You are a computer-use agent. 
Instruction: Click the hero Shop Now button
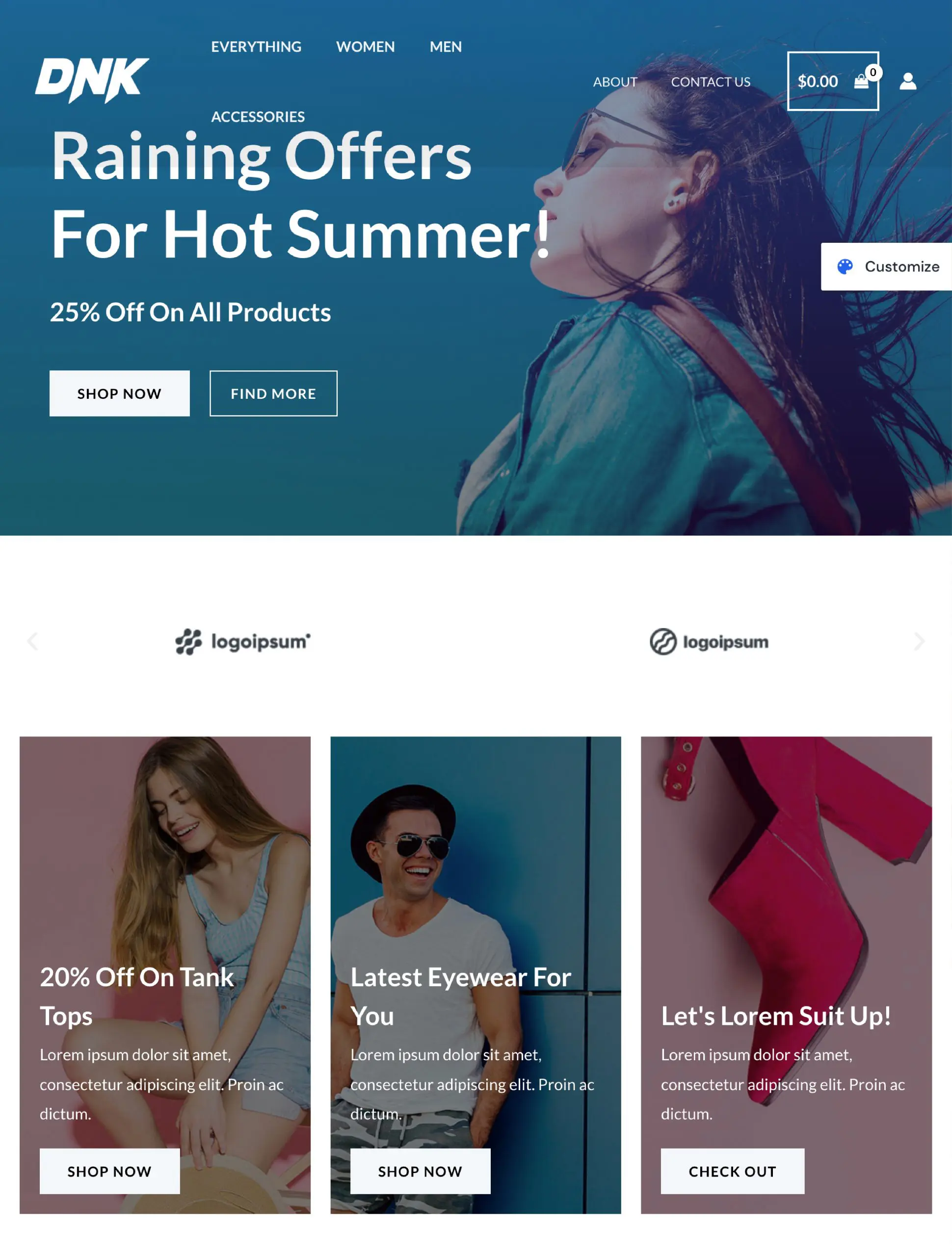point(119,393)
